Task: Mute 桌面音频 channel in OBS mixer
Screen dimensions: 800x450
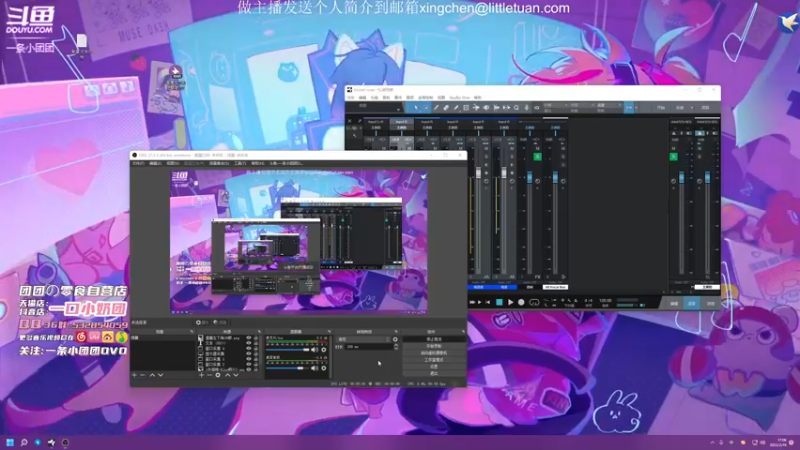Action: pyautogui.click(x=314, y=368)
